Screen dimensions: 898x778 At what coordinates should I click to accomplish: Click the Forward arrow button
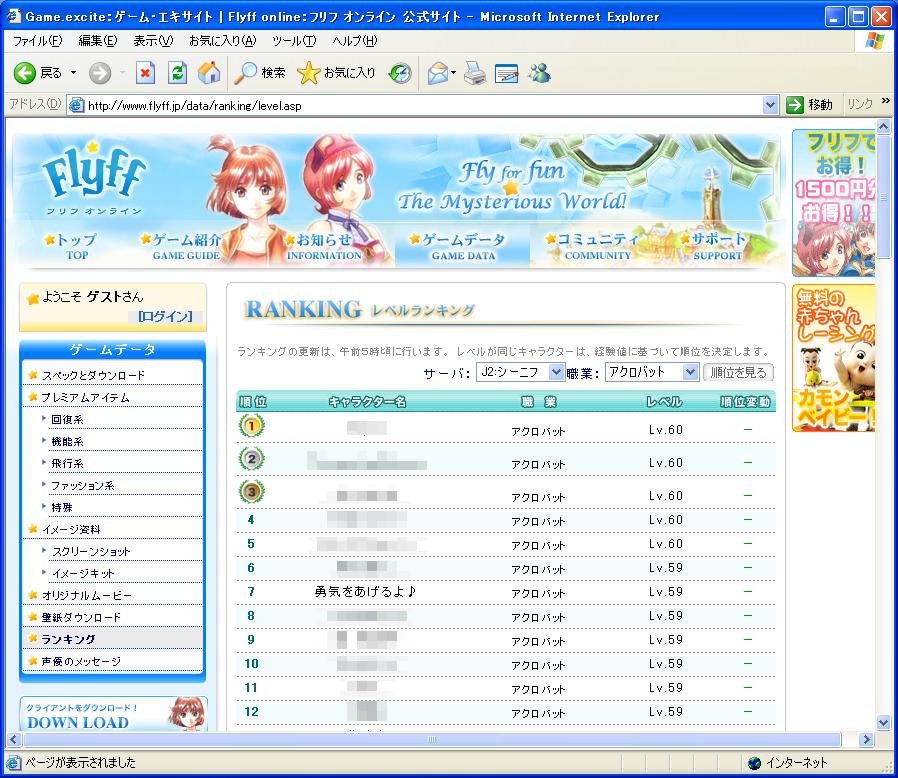100,73
